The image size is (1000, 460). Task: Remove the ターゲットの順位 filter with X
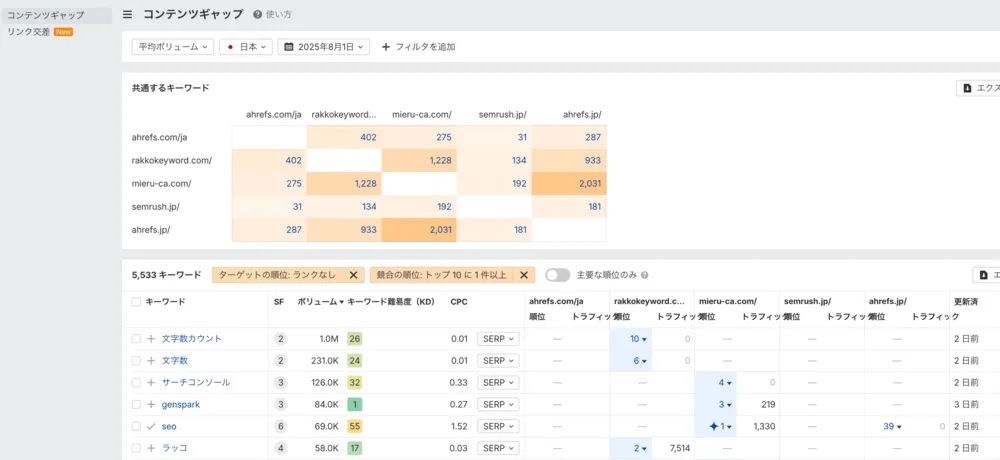click(353, 275)
